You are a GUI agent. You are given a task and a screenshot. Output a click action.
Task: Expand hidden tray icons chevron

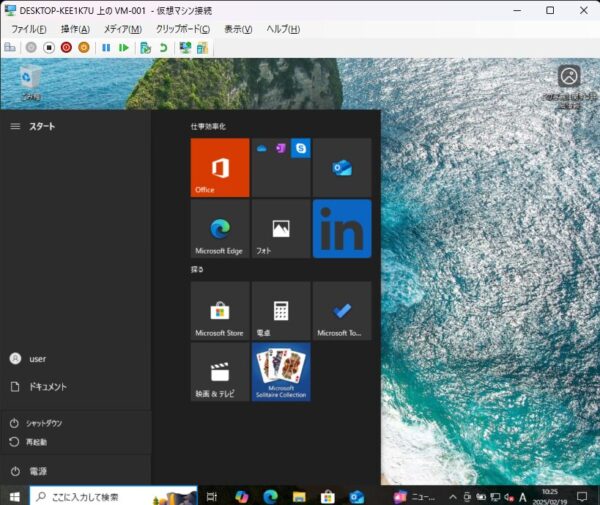click(453, 497)
